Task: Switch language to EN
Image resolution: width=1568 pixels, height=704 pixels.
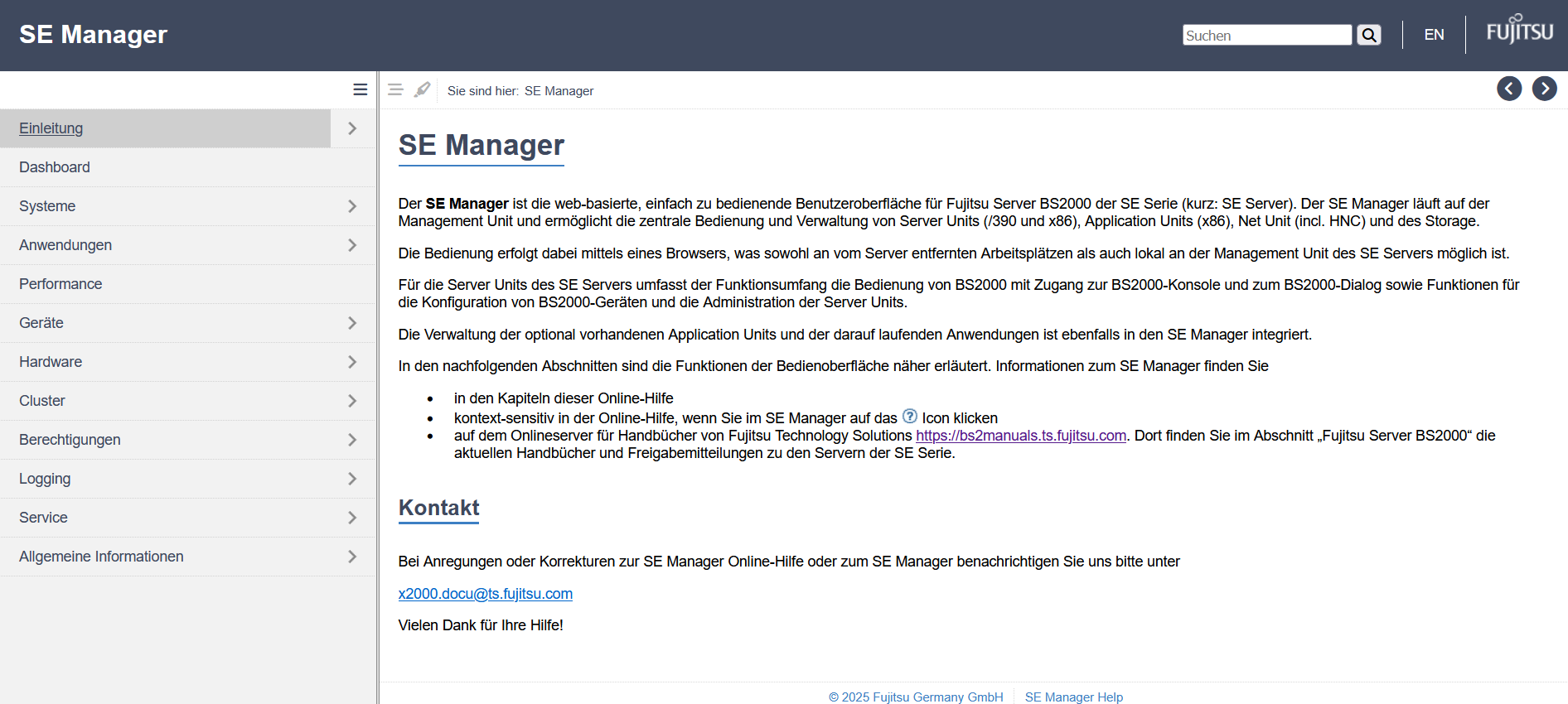Action: [1434, 35]
